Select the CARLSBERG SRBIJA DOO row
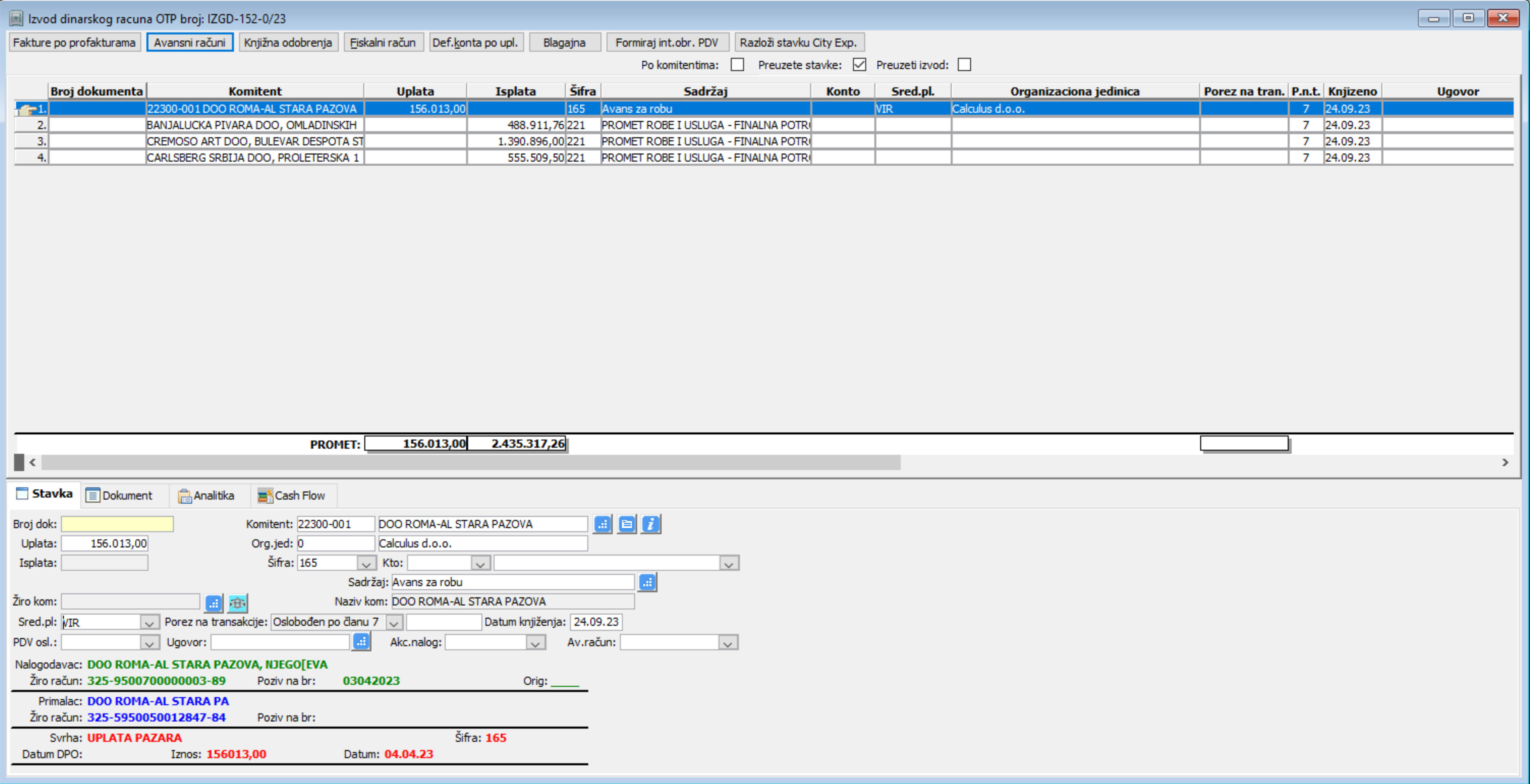 coord(763,158)
